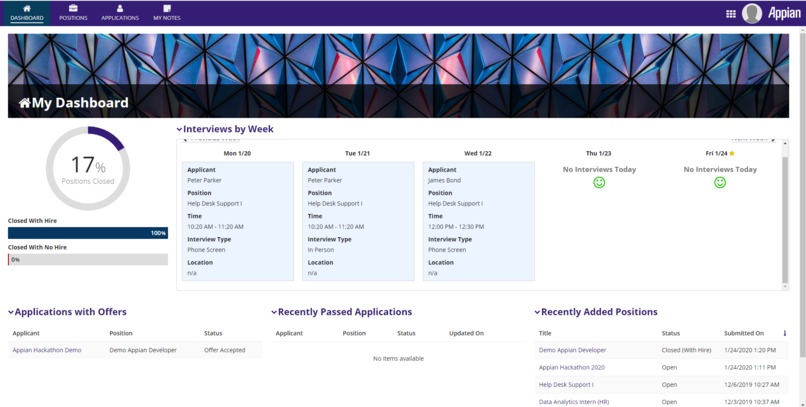This screenshot has width=806, height=407.
Task: Switch to the Positions tab
Action: click(73, 13)
